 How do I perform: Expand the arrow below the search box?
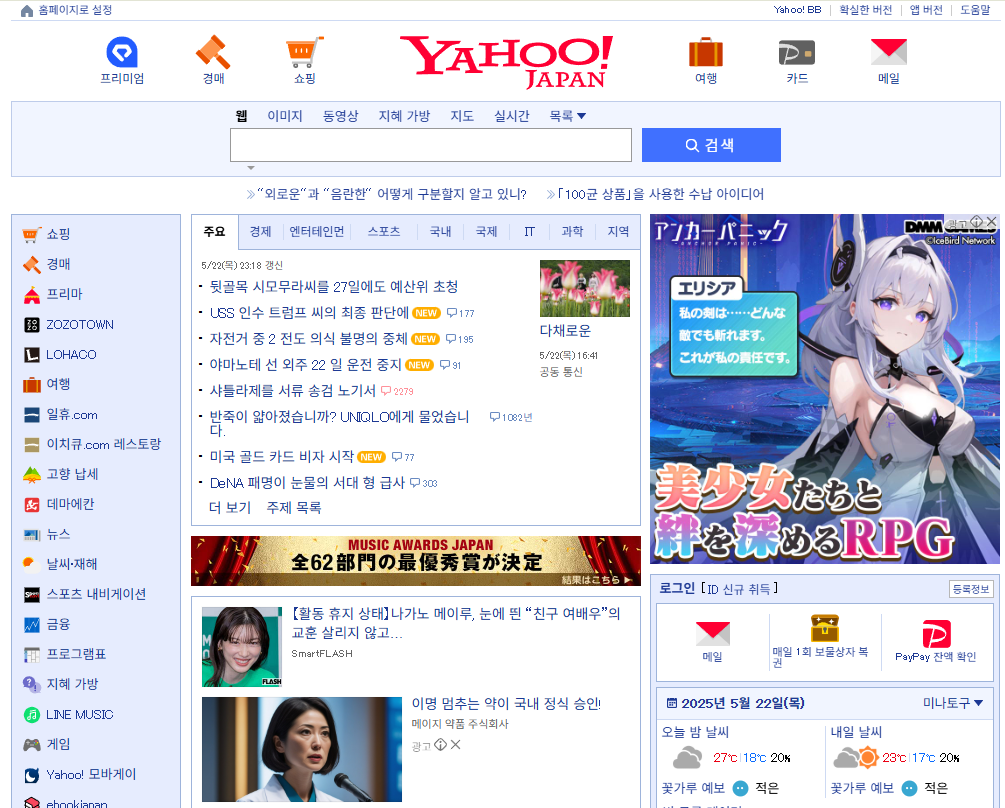(251, 168)
